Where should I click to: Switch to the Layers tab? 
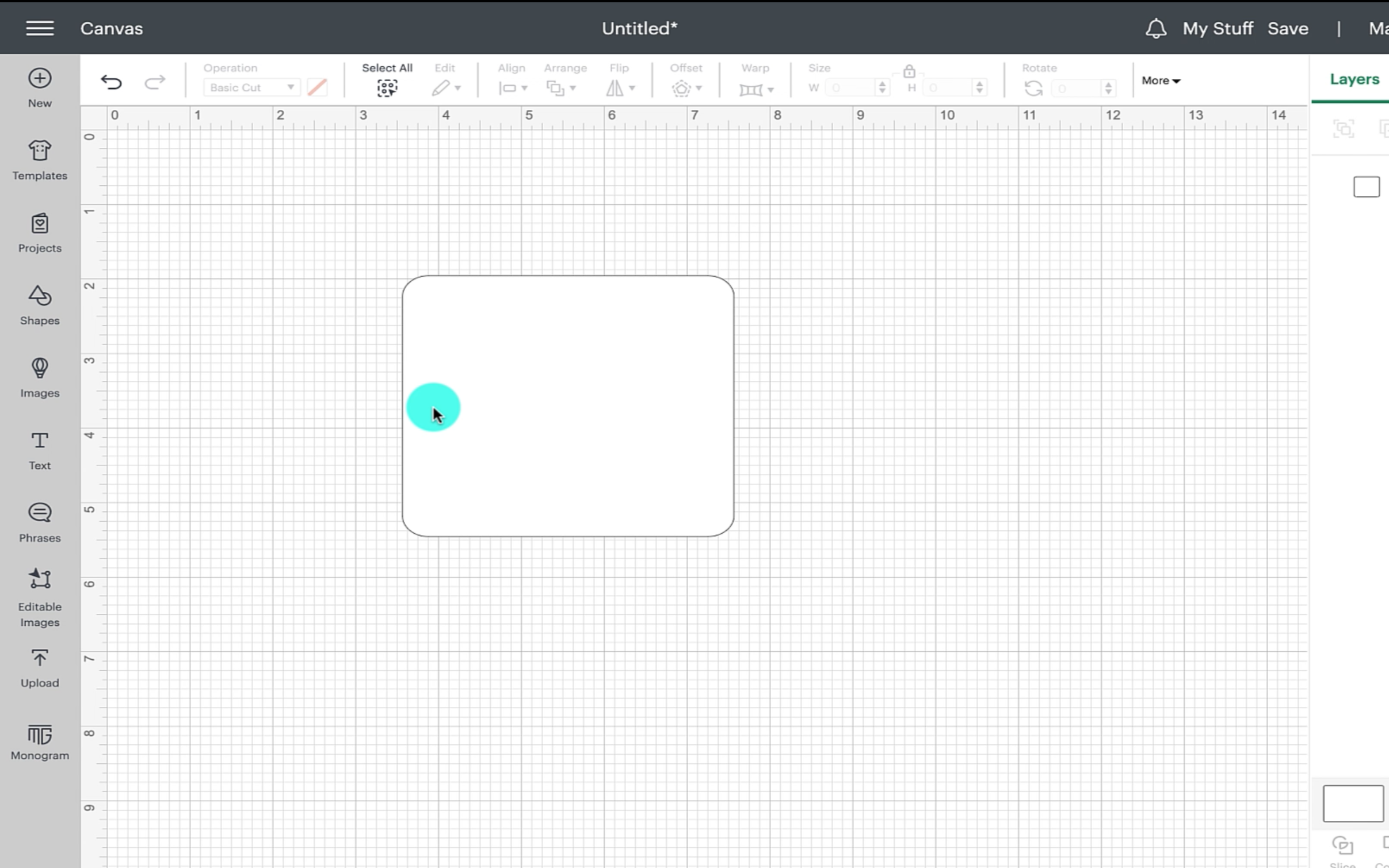click(x=1354, y=79)
